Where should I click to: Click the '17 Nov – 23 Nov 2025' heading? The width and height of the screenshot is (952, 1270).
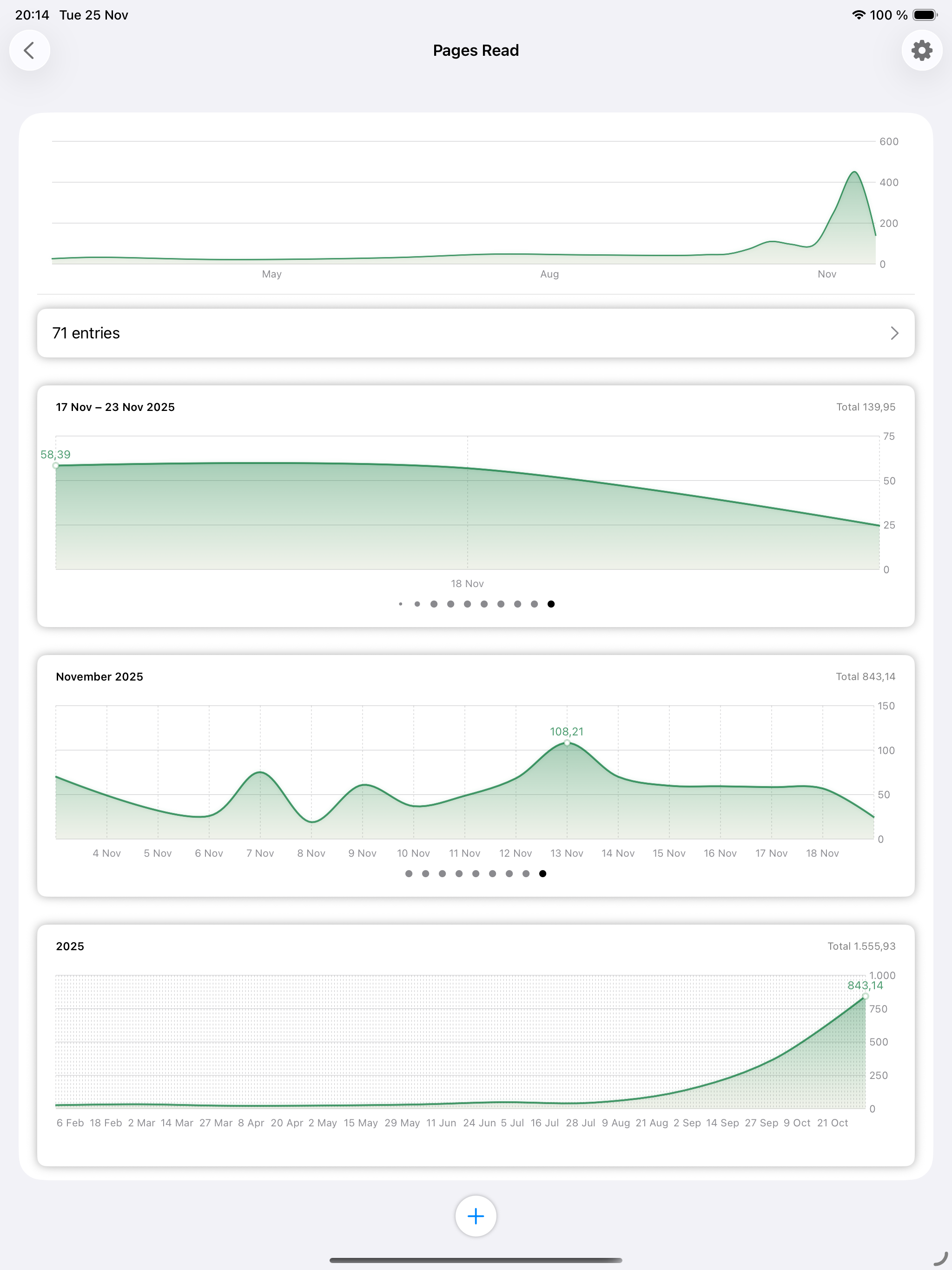(115, 407)
